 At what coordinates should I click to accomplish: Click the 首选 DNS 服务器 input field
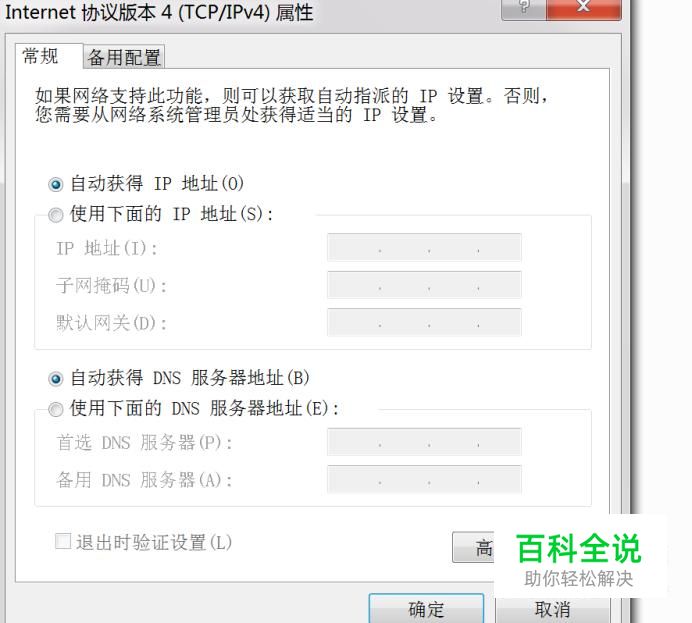click(424, 442)
